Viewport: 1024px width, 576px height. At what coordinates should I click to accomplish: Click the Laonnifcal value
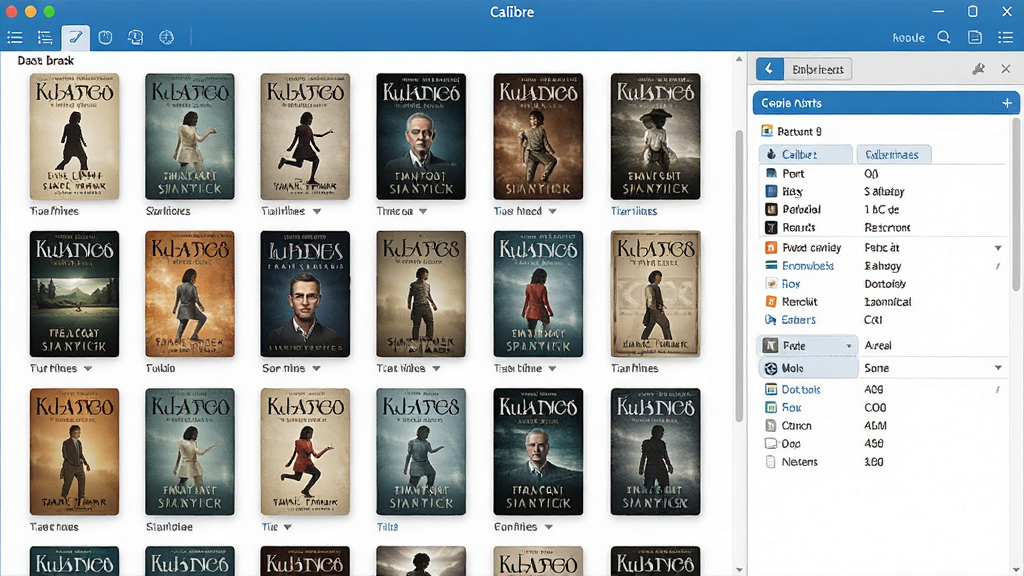(x=888, y=302)
